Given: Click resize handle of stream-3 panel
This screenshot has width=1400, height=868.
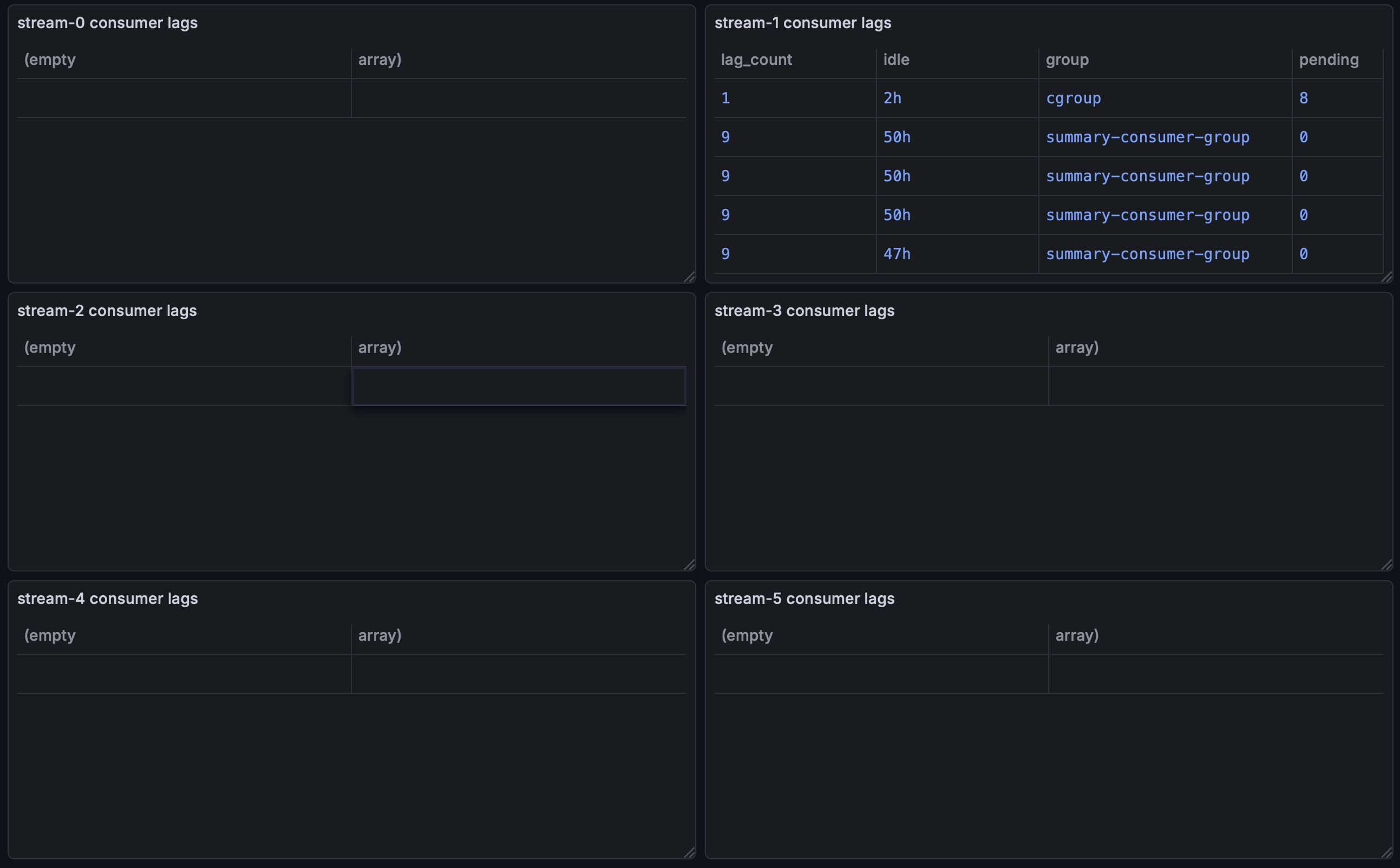Looking at the screenshot, I should [x=1387, y=565].
